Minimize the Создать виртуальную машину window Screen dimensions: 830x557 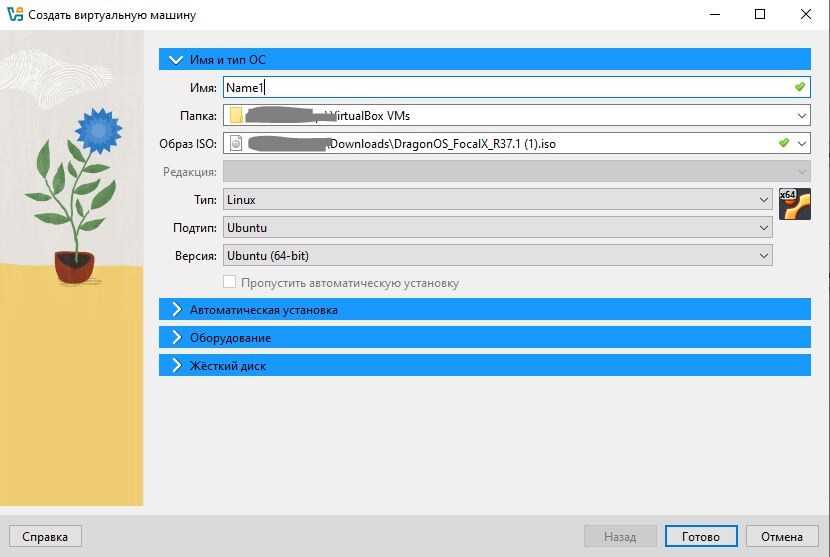coord(715,14)
